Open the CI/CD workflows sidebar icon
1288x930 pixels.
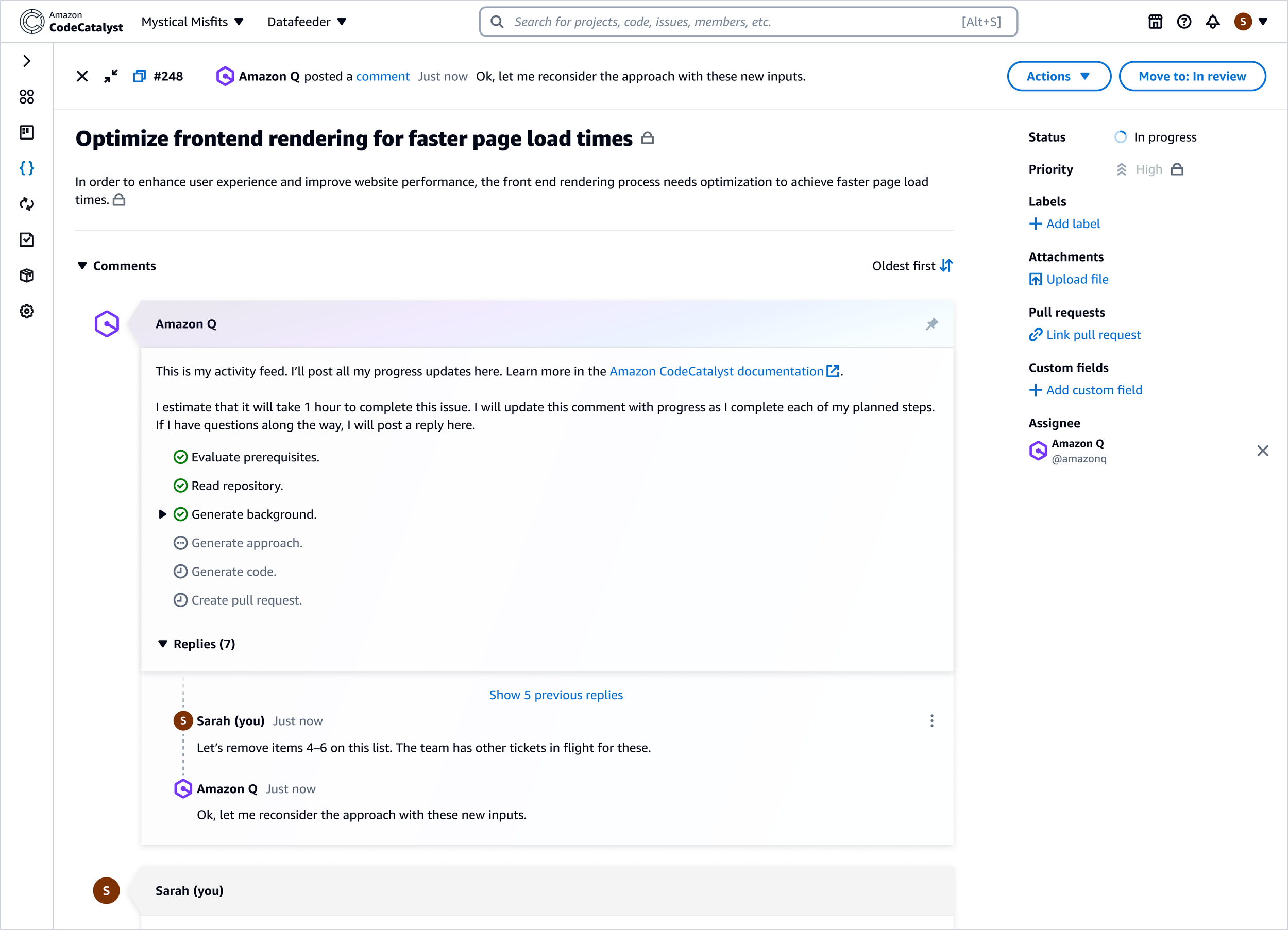pyautogui.click(x=27, y=204)
